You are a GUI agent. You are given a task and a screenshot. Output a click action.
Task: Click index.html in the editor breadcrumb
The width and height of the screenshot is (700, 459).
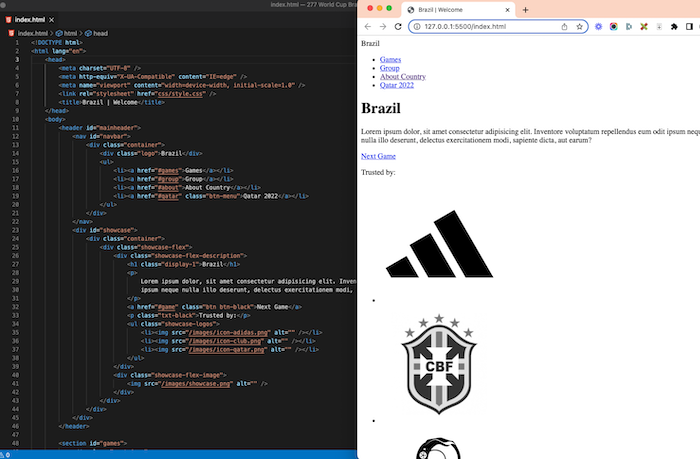(x=33, y=33)
